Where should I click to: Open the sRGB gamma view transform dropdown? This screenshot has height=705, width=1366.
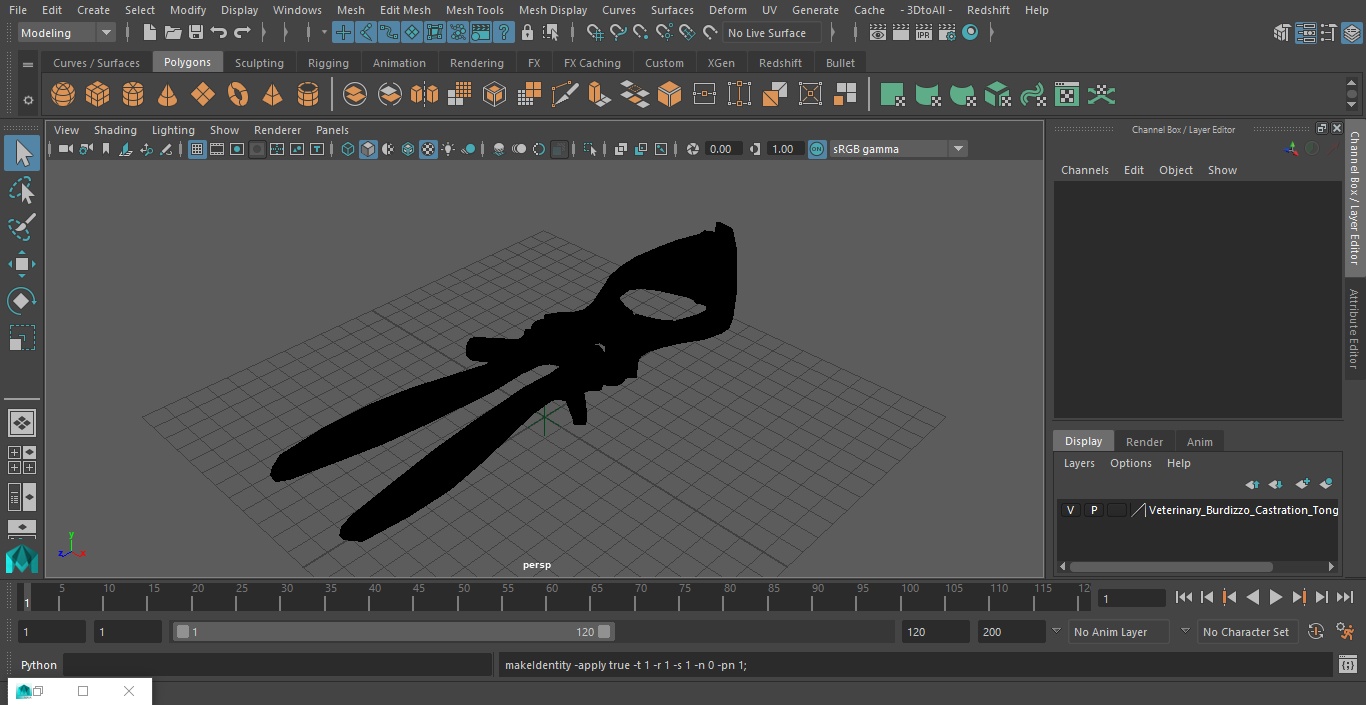click(x=898, y=149)
